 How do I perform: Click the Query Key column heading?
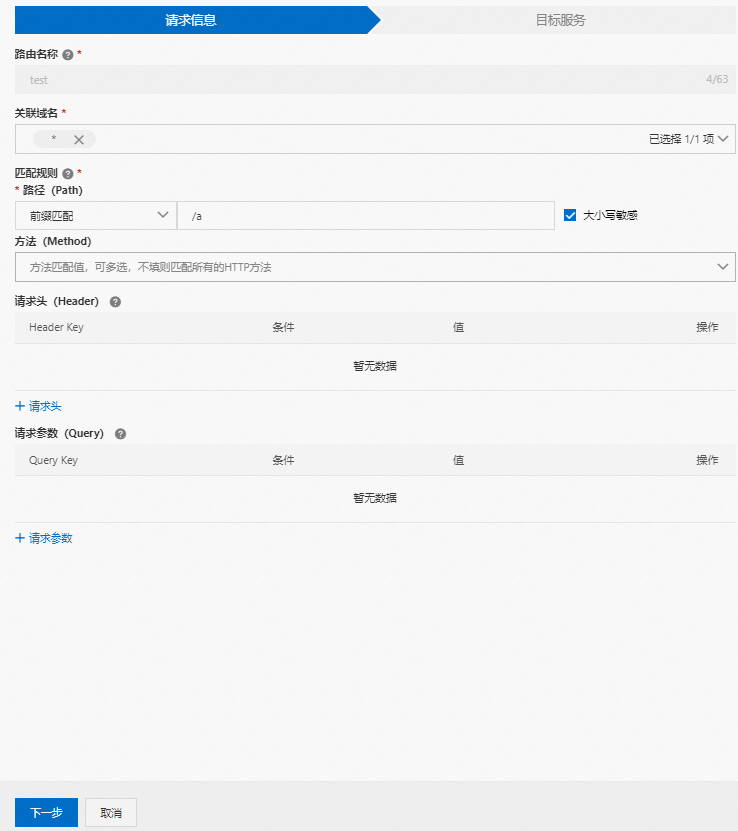click(x=53, y=460)
